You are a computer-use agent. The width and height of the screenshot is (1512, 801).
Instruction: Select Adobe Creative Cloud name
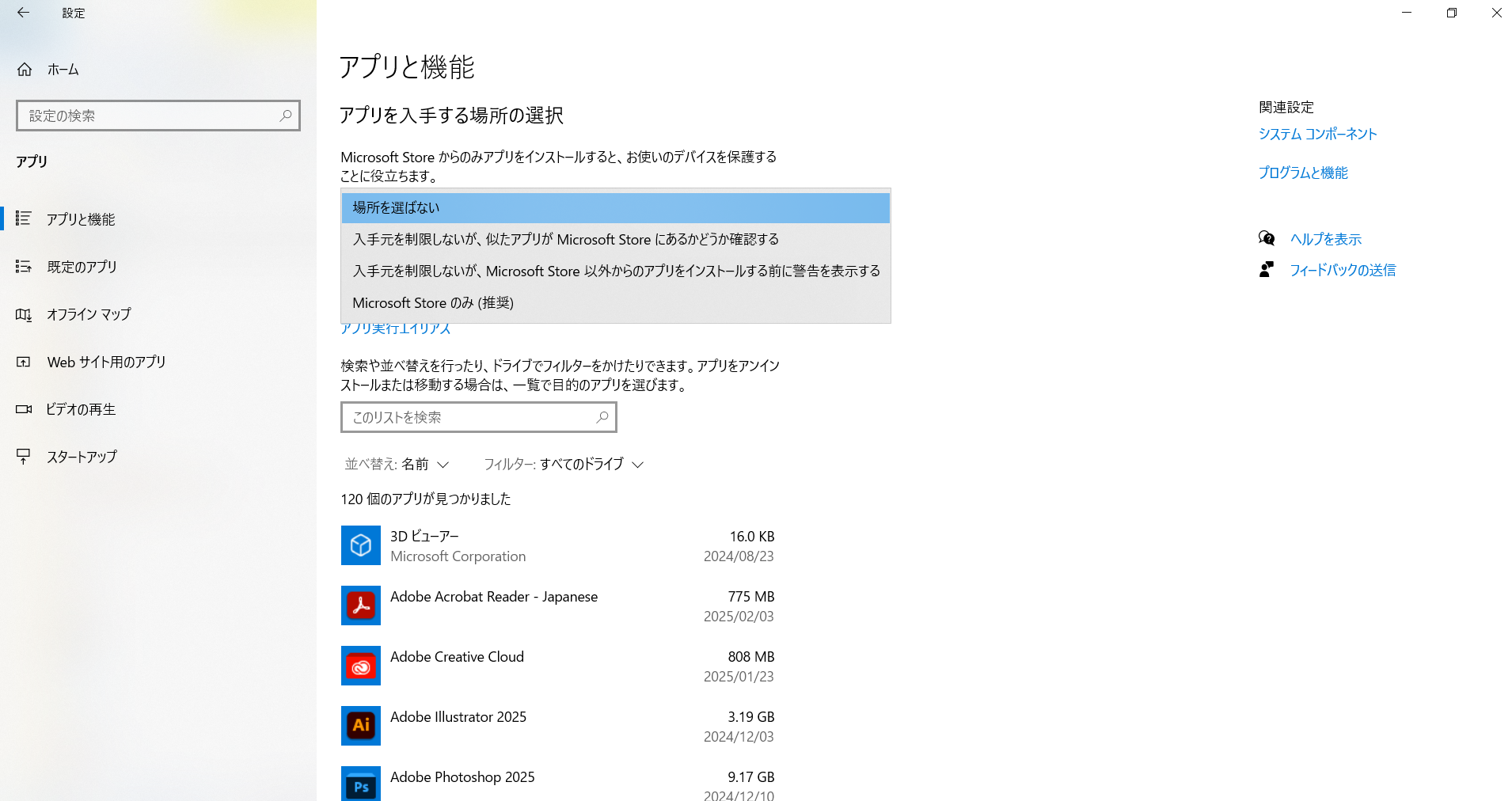click(x=457, y=657)
